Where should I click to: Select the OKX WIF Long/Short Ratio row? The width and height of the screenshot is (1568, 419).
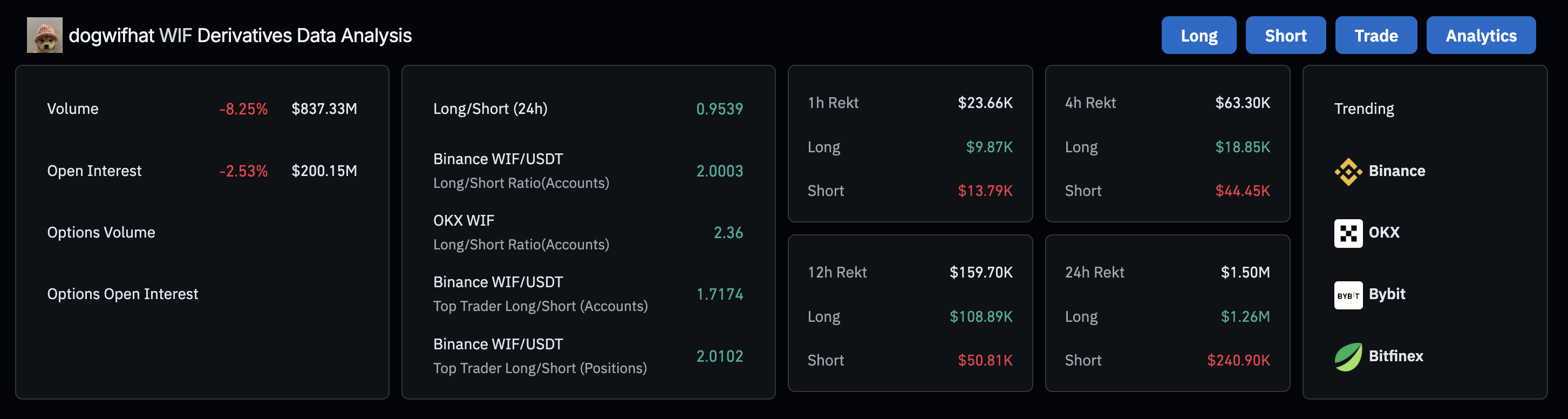(588, 233)
